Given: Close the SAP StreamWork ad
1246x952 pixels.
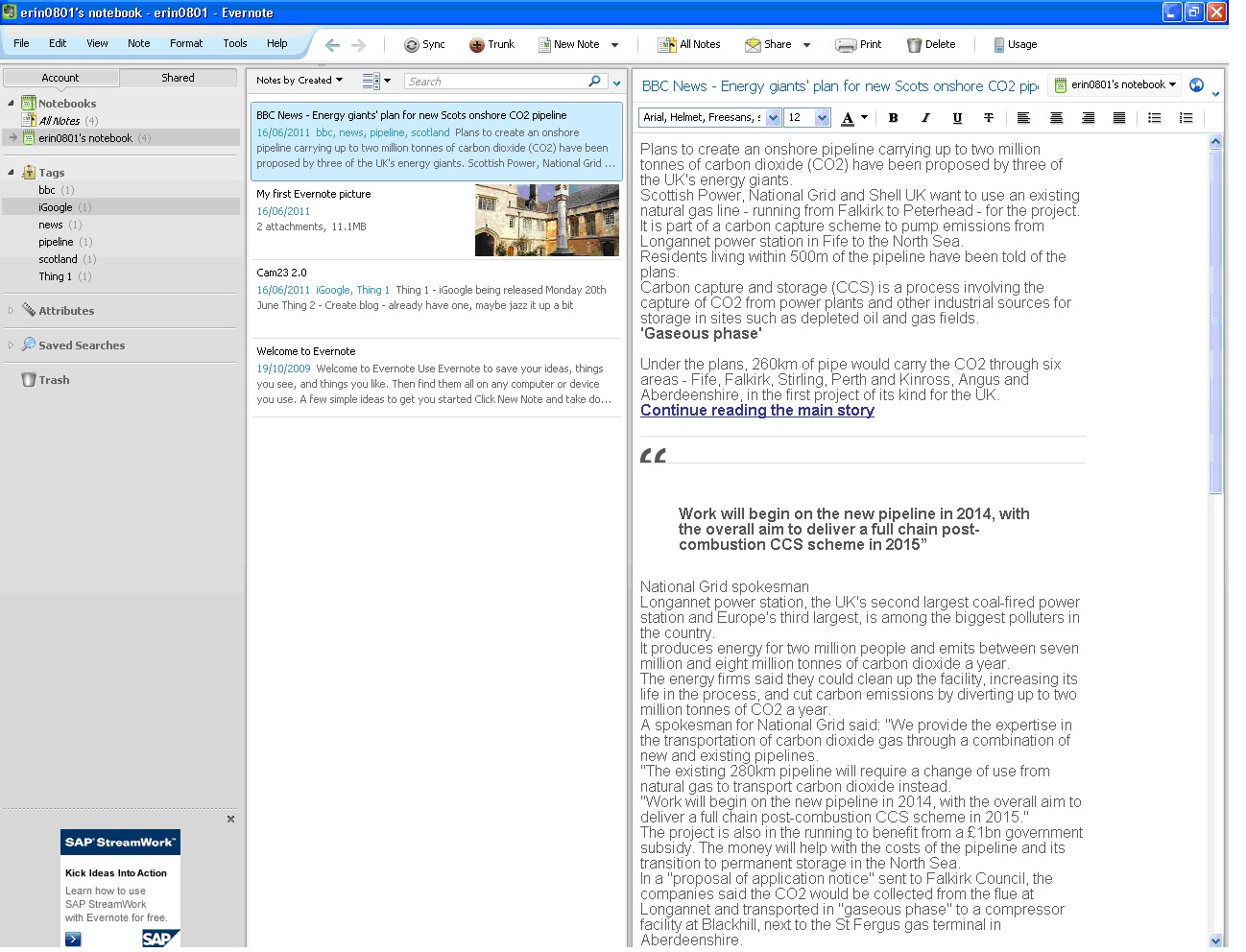Looking at the screenshot, I should pyautogui.click(x=230, y=819).
